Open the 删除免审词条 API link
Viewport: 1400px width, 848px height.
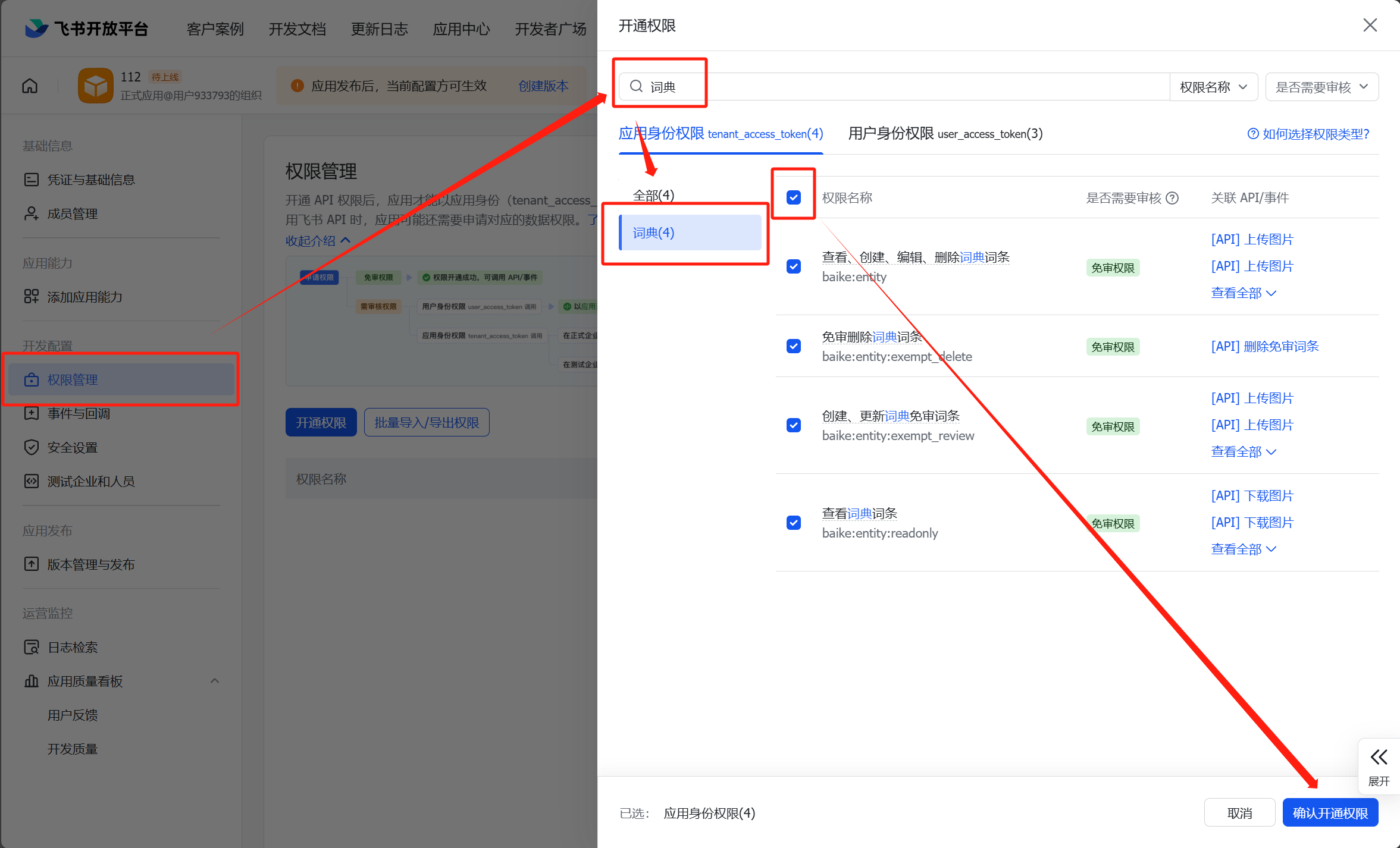(1265, 346)
